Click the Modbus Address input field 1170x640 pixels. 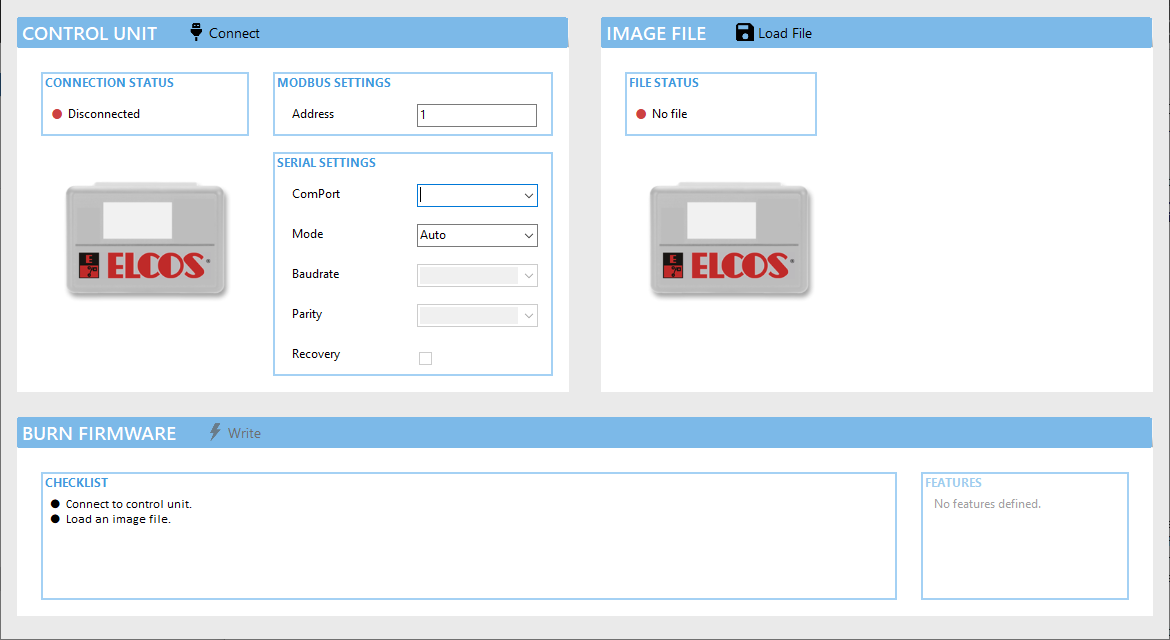click(x=476, y=115)
